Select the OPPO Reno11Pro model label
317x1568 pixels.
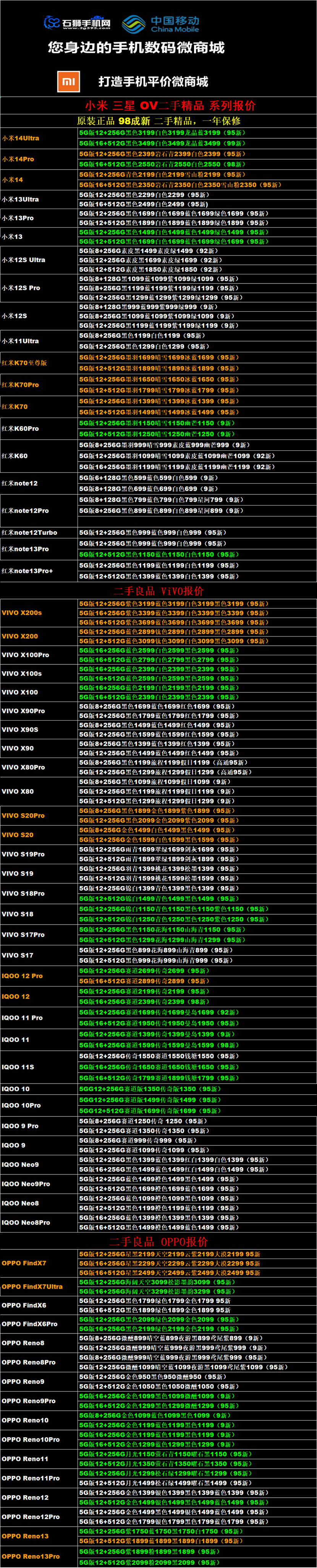coord(31,1478)
